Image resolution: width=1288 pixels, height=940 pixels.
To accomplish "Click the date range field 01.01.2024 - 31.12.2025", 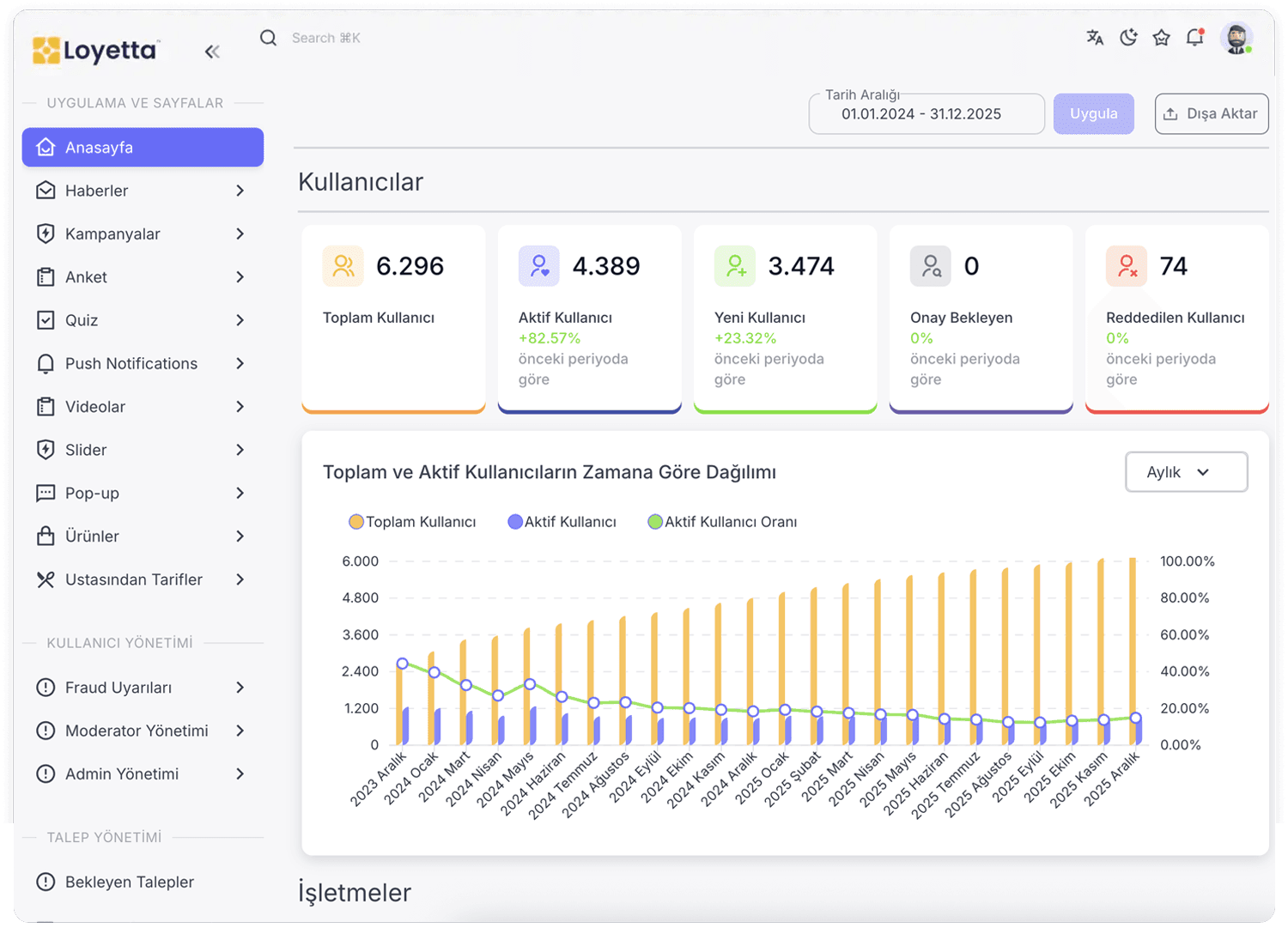I will tap(926, 113).
